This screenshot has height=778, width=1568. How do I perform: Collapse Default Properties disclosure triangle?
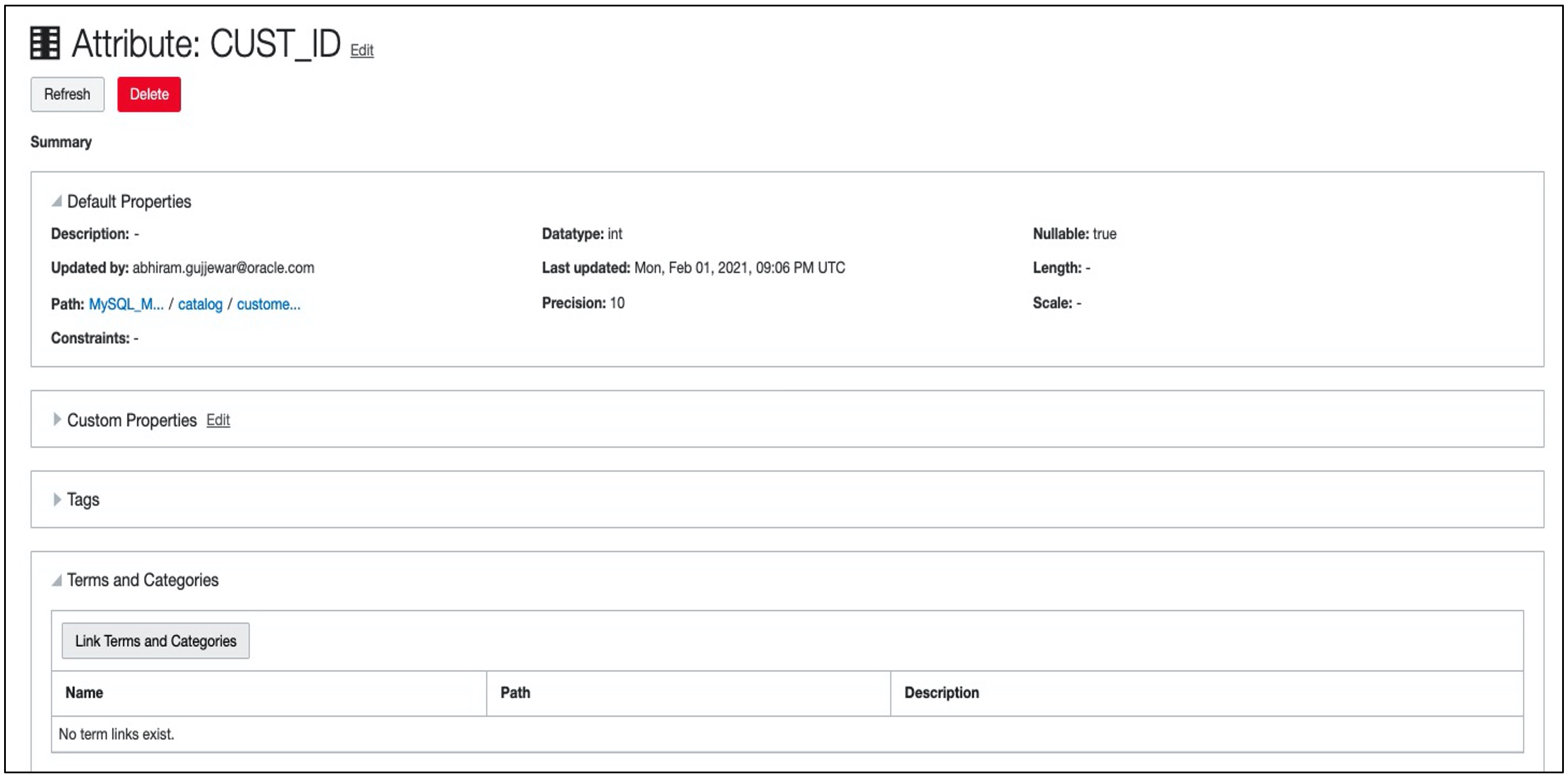[x=56, y=201]
